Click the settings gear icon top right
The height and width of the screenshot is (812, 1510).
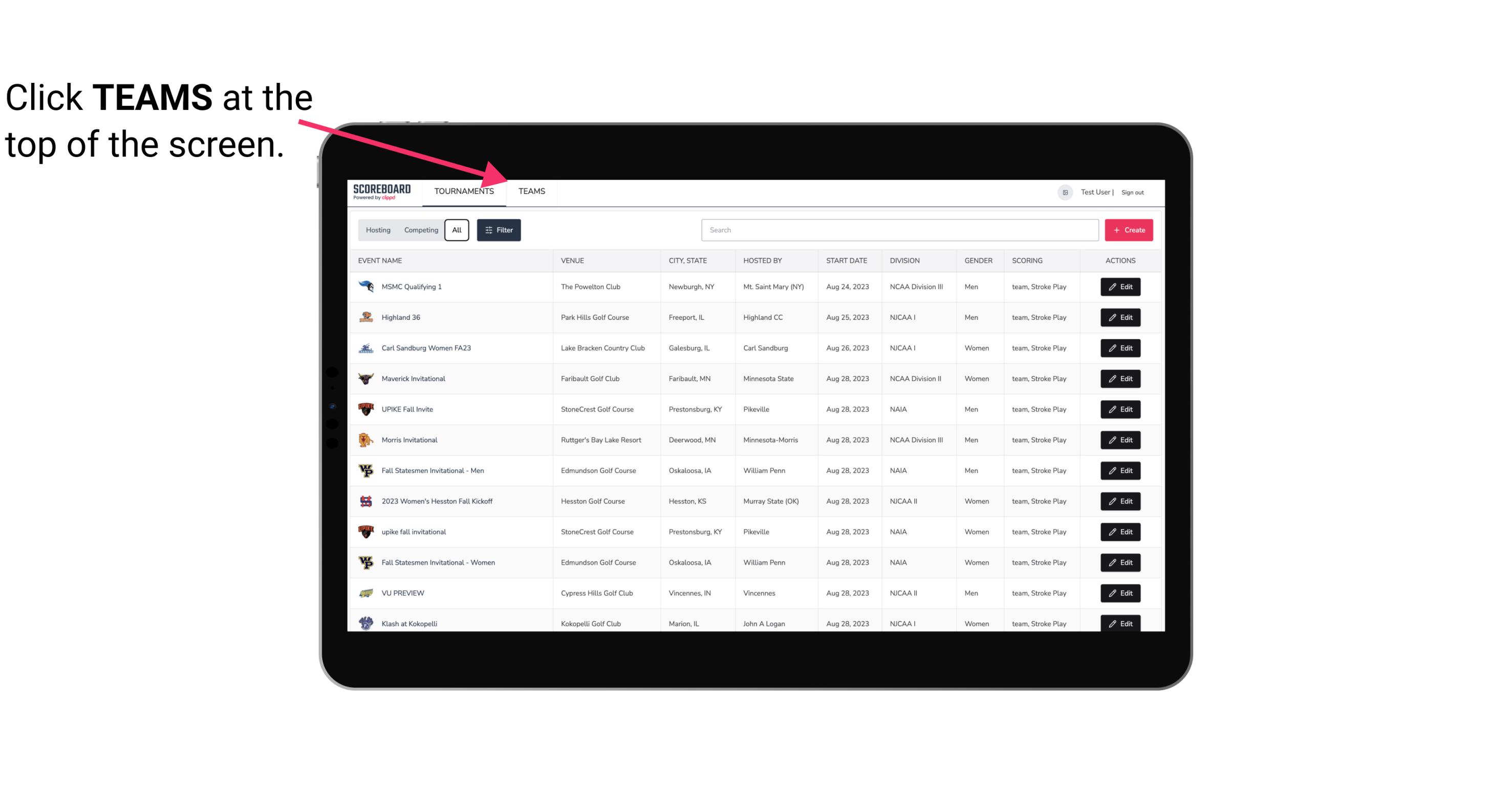tap(1064, 192)
